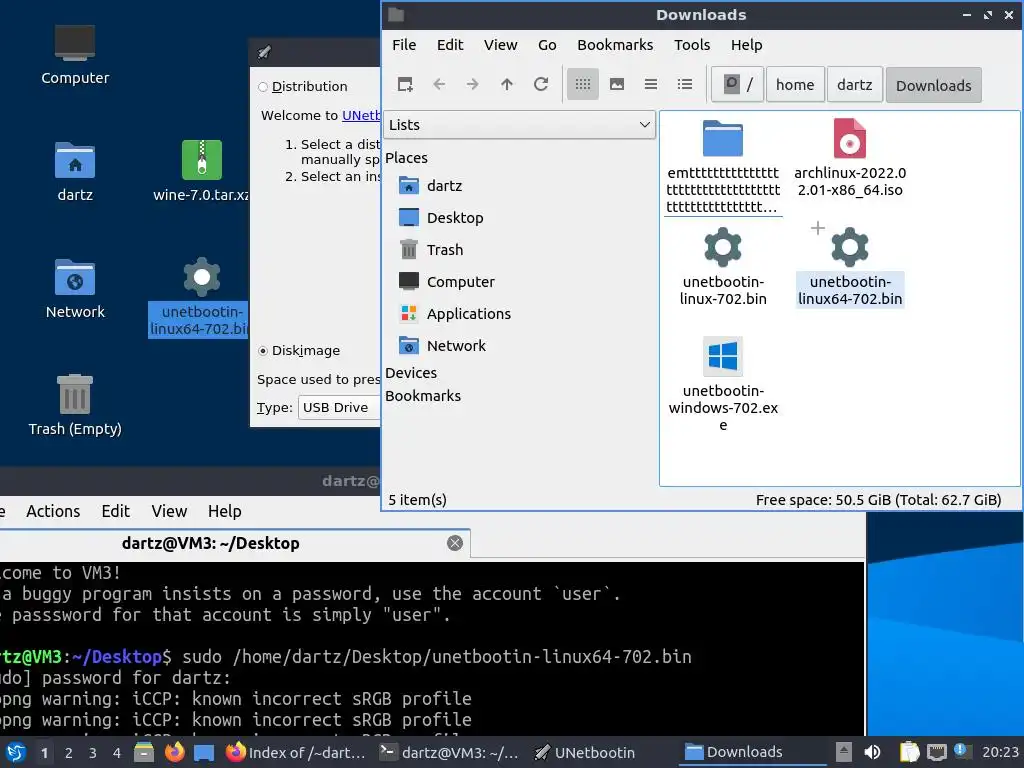Click the Devices section header

coord(411,373)
